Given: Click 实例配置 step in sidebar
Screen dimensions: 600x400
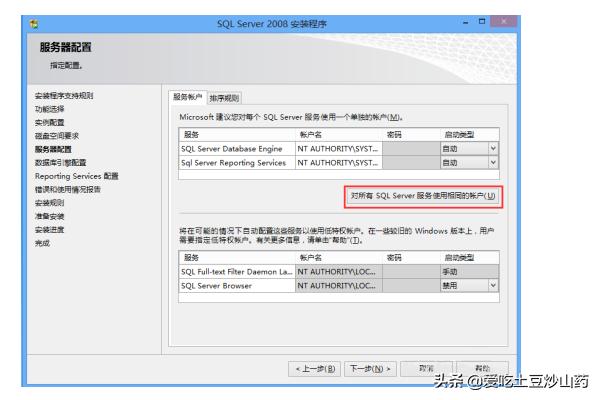Looking at the screenshot, I should (49, 122).
